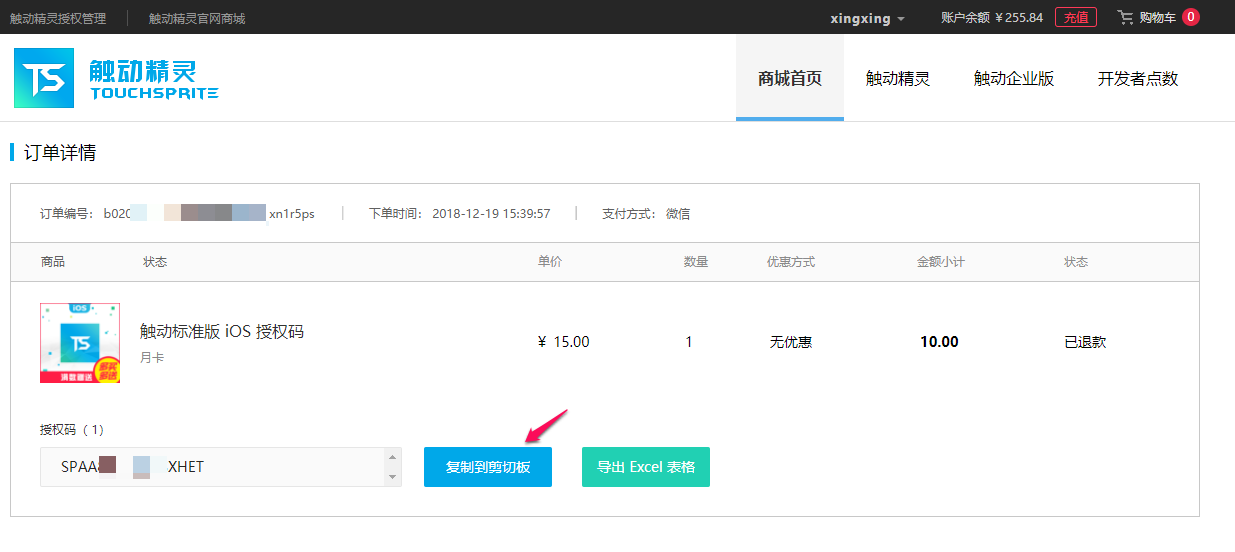Click the 订单编号 order number text
Image resolution: width=1235 pixels, height=552 pixels.
click(177, 214)
